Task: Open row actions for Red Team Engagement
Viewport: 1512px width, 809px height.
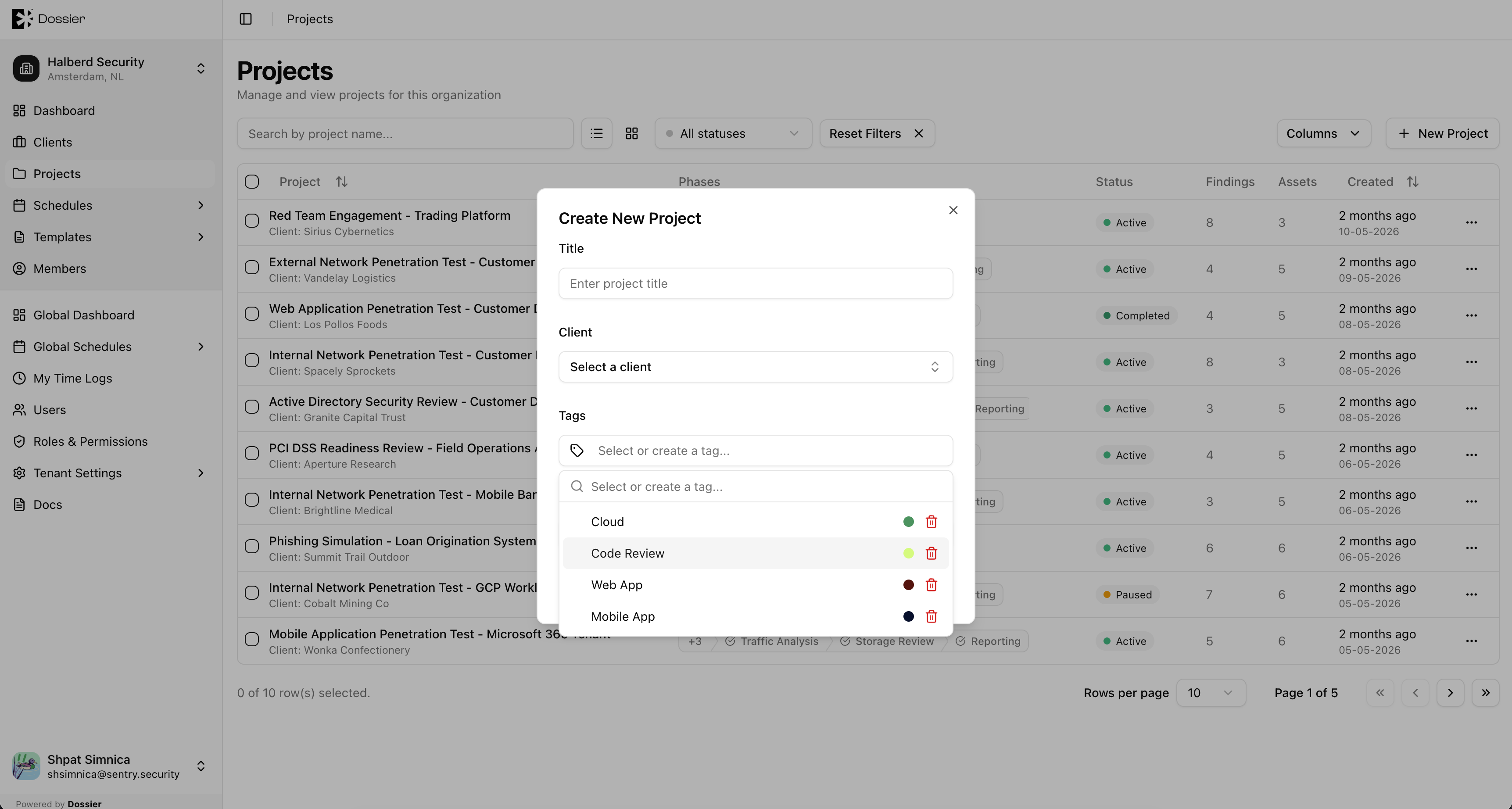Action: point(1471,222)
